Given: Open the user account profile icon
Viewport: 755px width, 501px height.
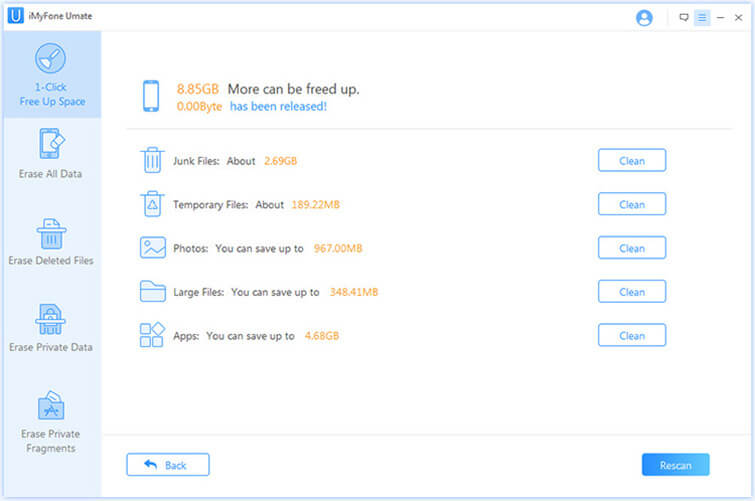Looking at the screenshot, I should pyautogui.click(x=644, y=18).
